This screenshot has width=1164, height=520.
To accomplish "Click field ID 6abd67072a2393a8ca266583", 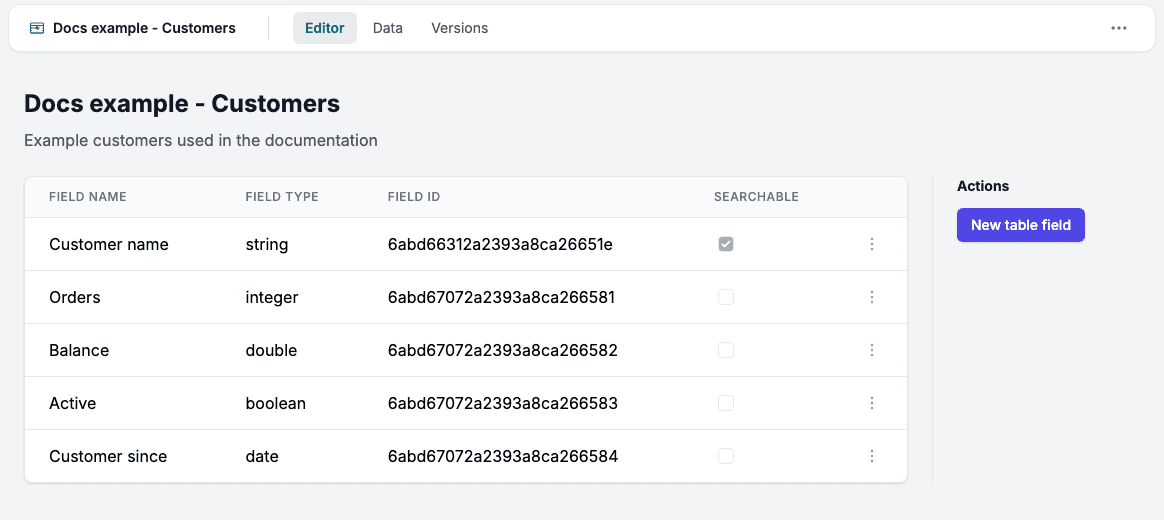I will 503,403.
